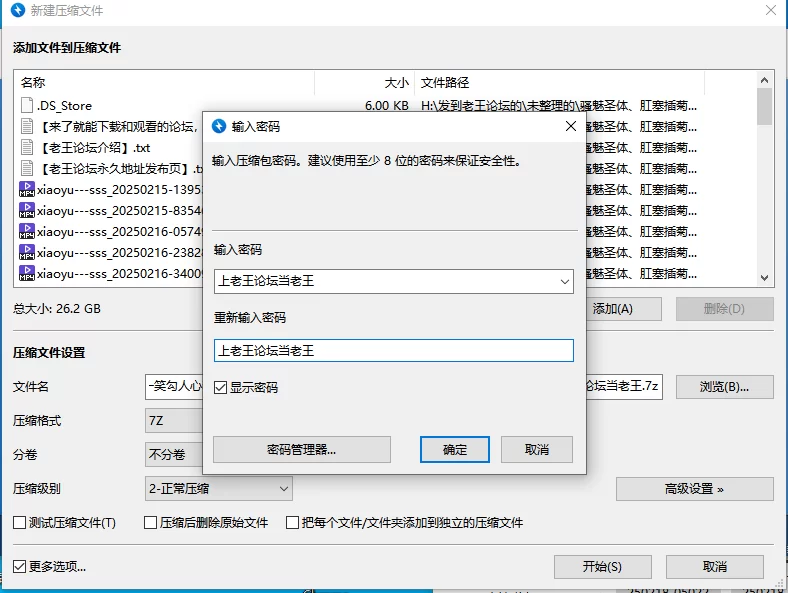
Task: Select the 【老王论坛永久地址发布页】 file row
Action: click(121, 169)
